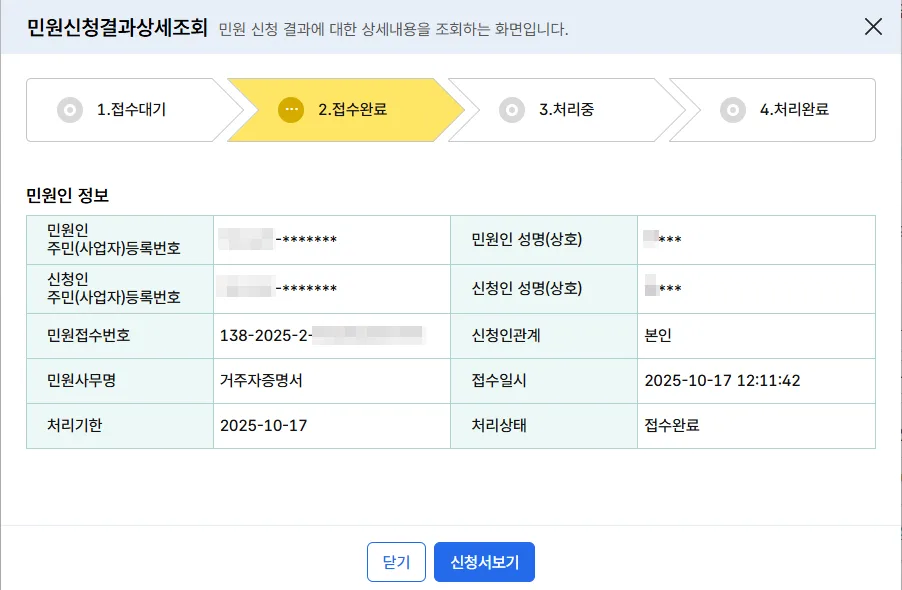This screenshot has height=590, width=902.
Task: Click the 처리상태 value 접수완료
Action: [x=672, y=425]
